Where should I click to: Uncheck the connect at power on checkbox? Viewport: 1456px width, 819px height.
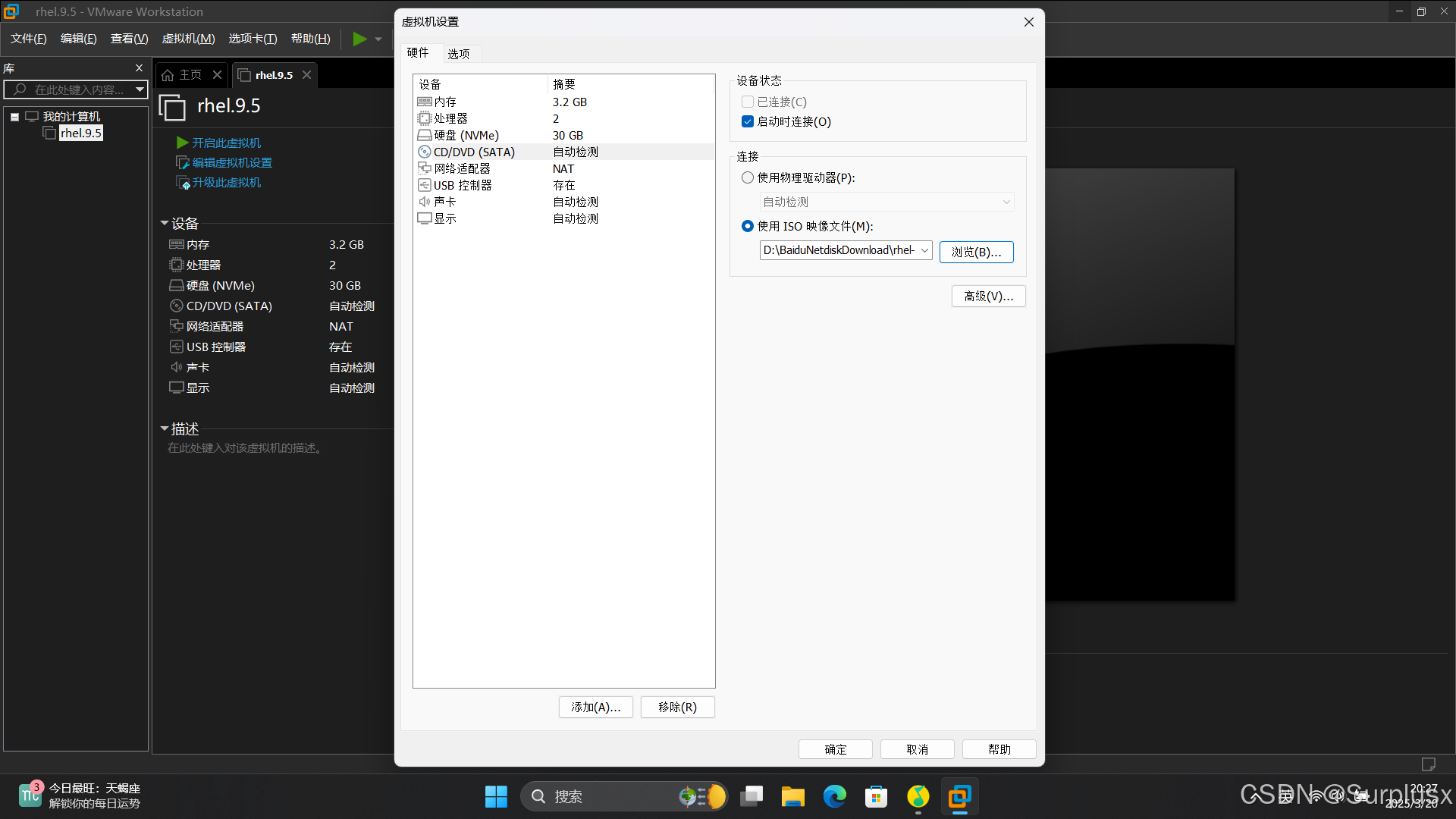tap(748, 121)
